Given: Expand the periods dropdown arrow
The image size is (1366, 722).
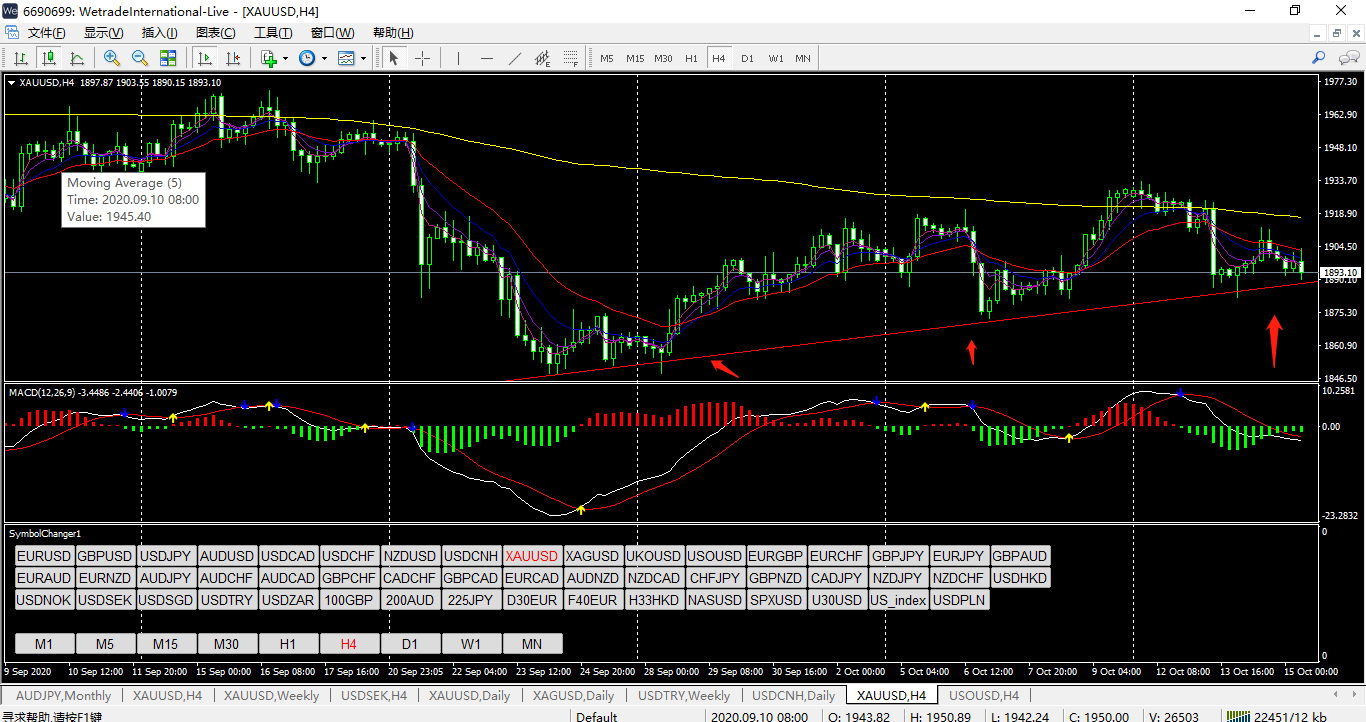Looking at the screenshot, I should point(324,58).
